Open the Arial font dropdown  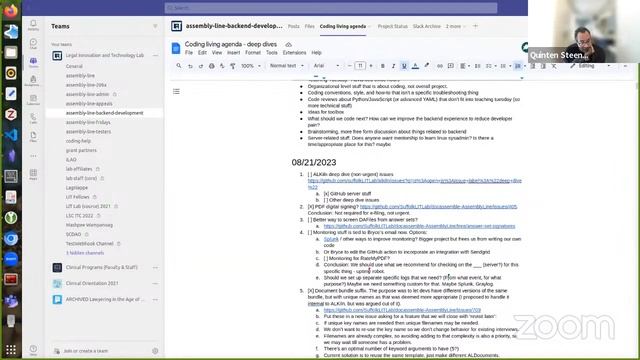pyautogui.click(x=327, y=66)
